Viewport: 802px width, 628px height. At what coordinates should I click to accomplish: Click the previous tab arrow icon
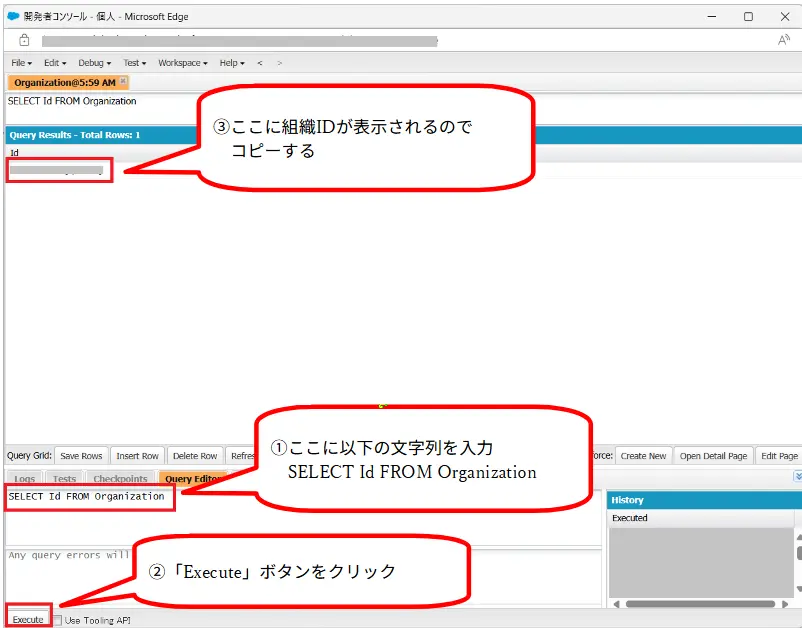[x=260, y=62]
